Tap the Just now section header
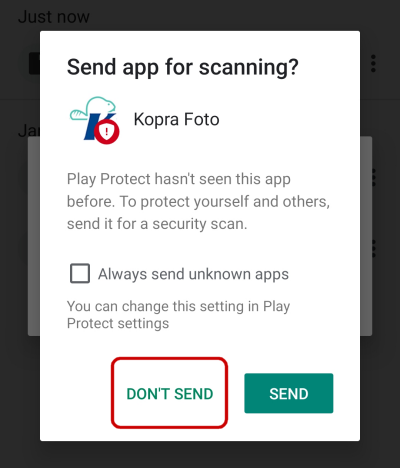400x468 pixels. pyautogui.click(x=54, y=16)
